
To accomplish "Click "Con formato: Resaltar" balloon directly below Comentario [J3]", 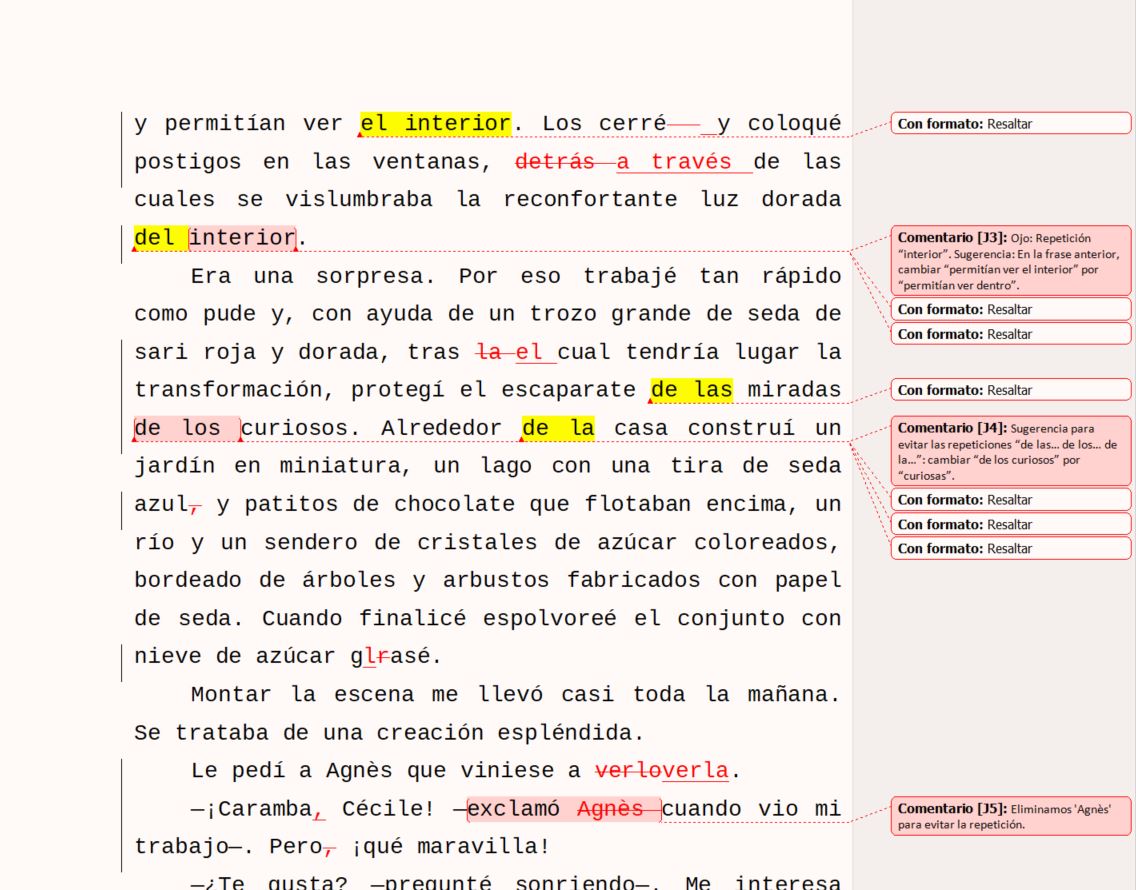I will 1010,309.
